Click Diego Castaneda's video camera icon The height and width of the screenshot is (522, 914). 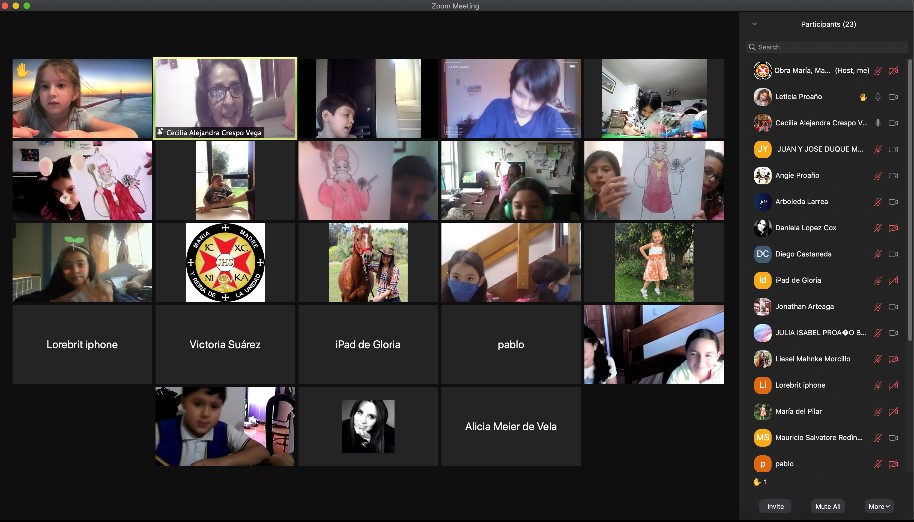[x=893, y=254]
